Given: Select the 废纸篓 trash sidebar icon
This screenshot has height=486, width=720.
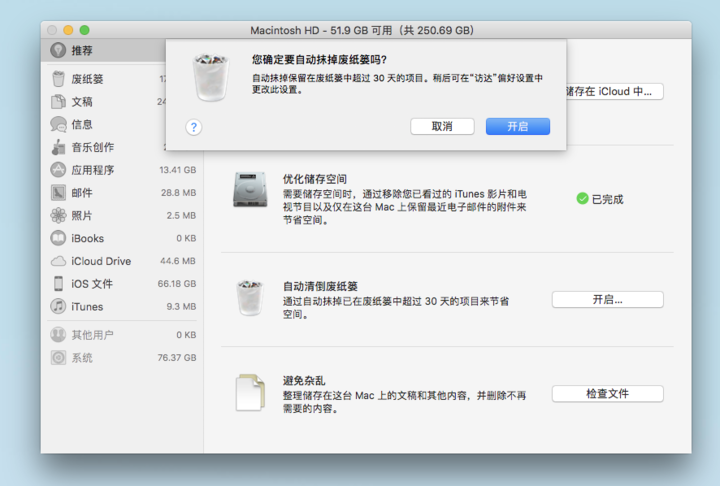Looking at the screenshot, I should pos(59,79).
